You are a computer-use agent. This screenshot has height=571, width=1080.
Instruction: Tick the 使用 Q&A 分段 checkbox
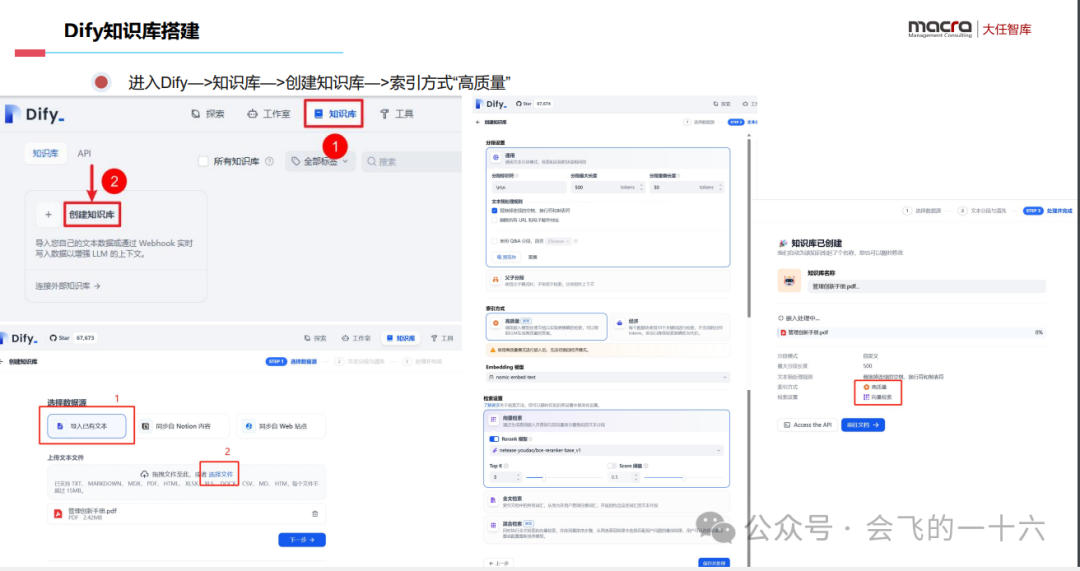[x=495, y=241]
